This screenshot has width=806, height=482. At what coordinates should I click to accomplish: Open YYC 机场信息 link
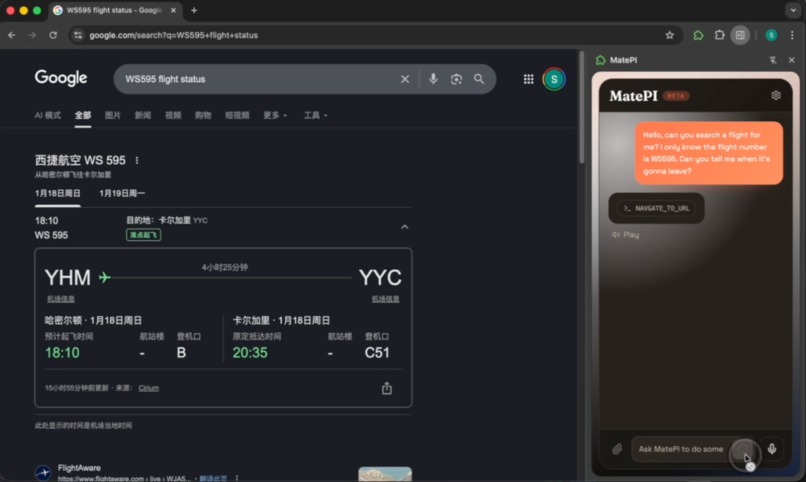click(386, 299)
